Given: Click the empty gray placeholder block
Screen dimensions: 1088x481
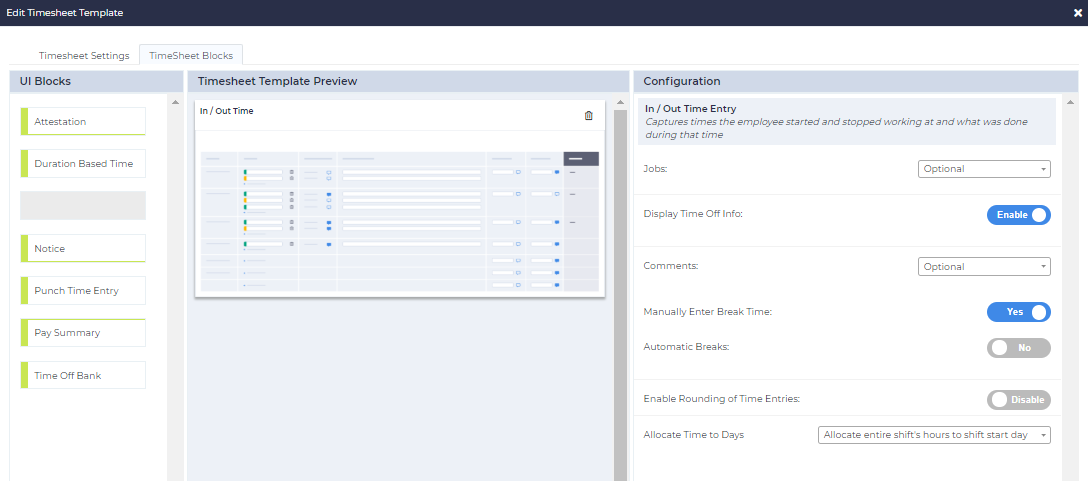Looking at the screenshot, I should [x=83, y=206].
